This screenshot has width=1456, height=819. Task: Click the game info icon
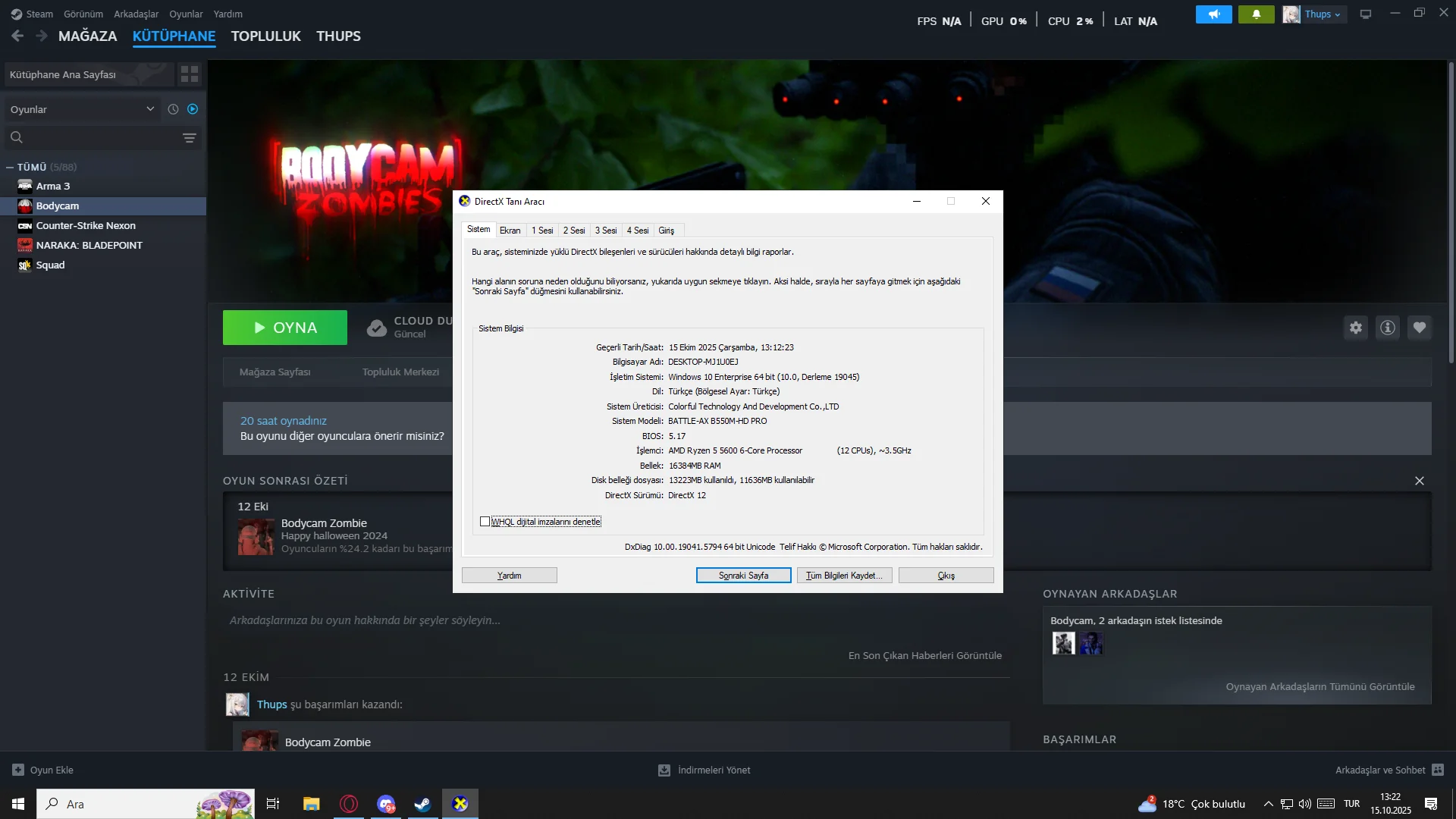click(x=1388, y=328)
